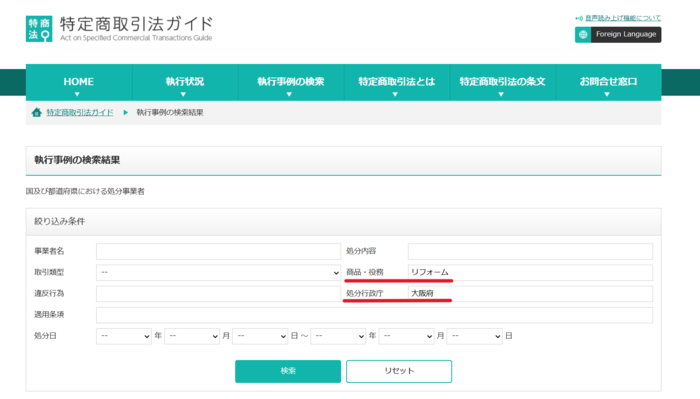Screen dimensions: 700x399
Task: Click the 国及び都道府県における処分事業者 text
Action: 85,191
